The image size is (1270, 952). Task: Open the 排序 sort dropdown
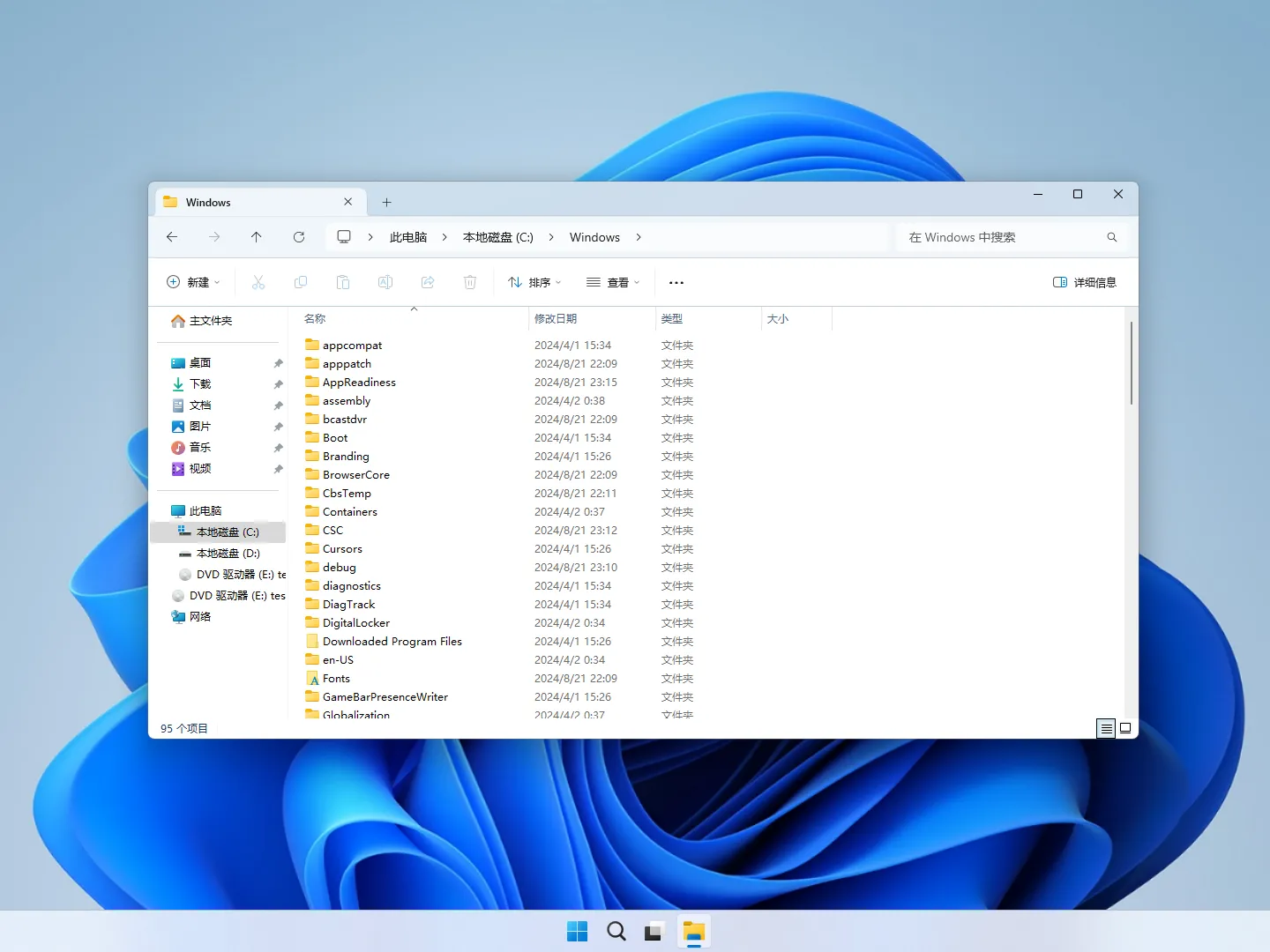pyautogui.click(x=534, y=282)
